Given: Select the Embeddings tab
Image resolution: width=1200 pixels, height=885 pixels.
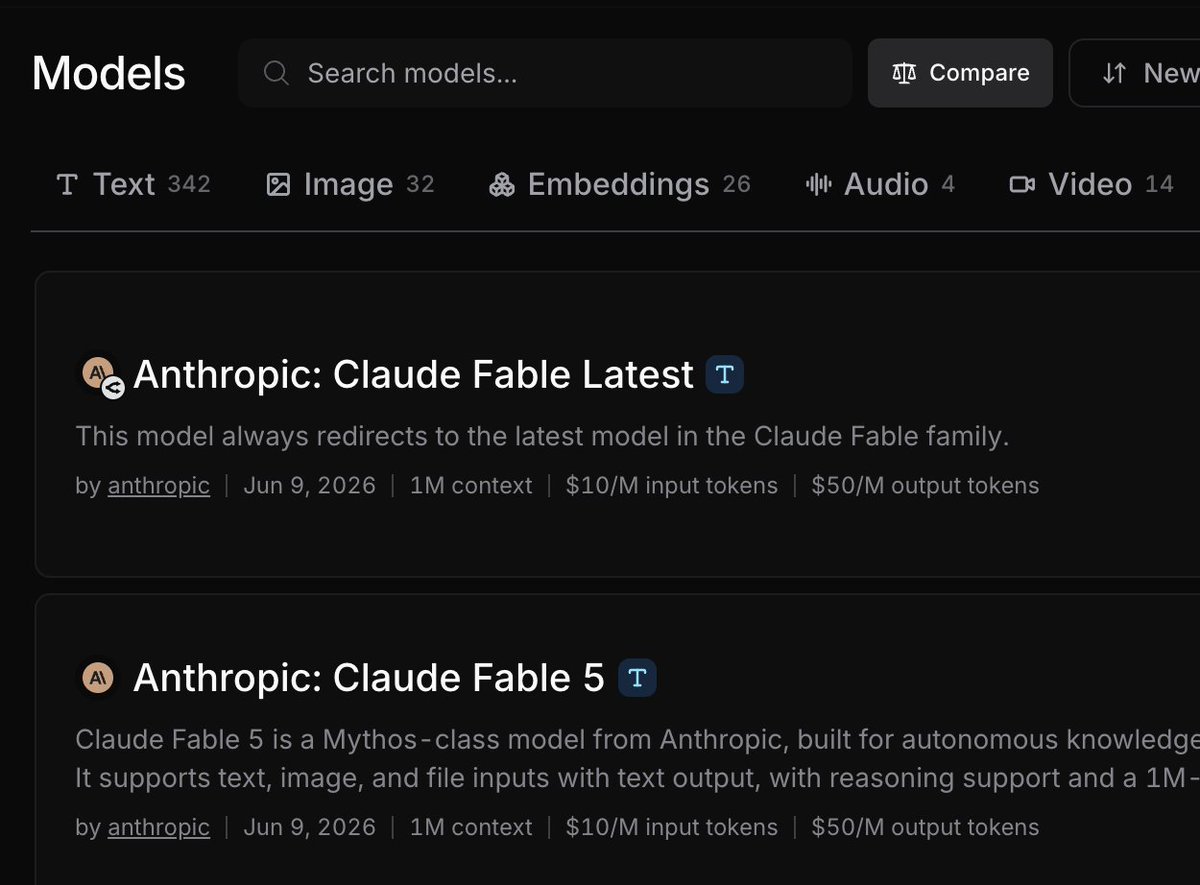Looking at the screenshot, I should (x=619, y=184).
